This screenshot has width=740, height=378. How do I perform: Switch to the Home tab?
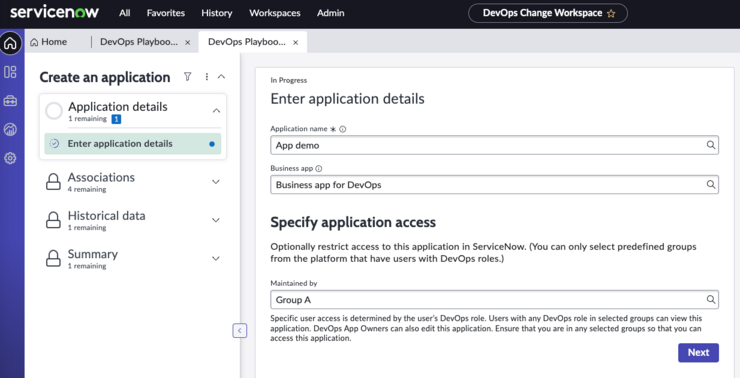click(49, 42)
